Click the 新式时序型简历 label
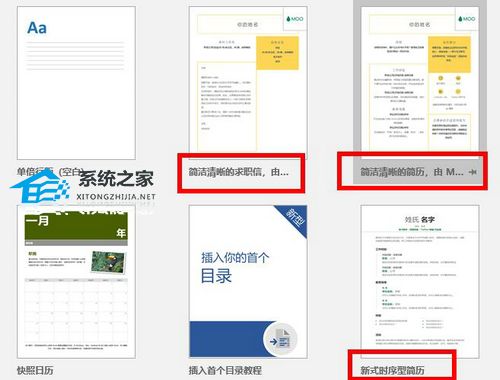500x380 pixels. point(392,370)
